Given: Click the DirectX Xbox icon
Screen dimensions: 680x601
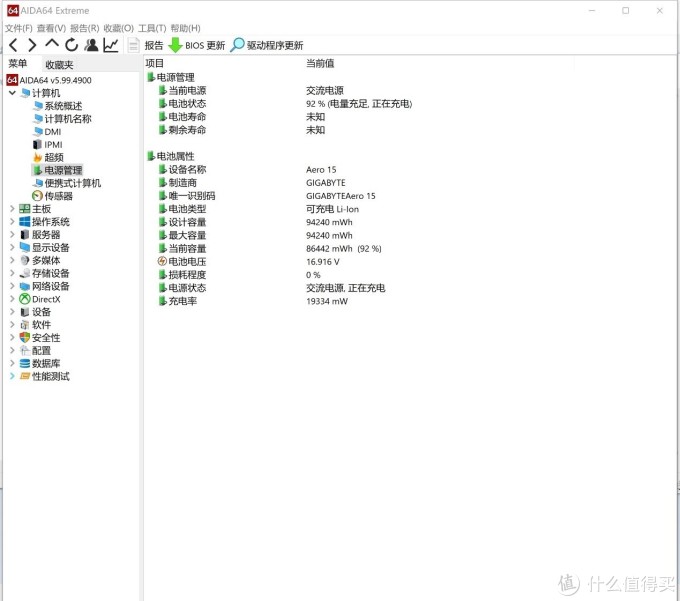Looking at the screenshot, I should [25, 299].
